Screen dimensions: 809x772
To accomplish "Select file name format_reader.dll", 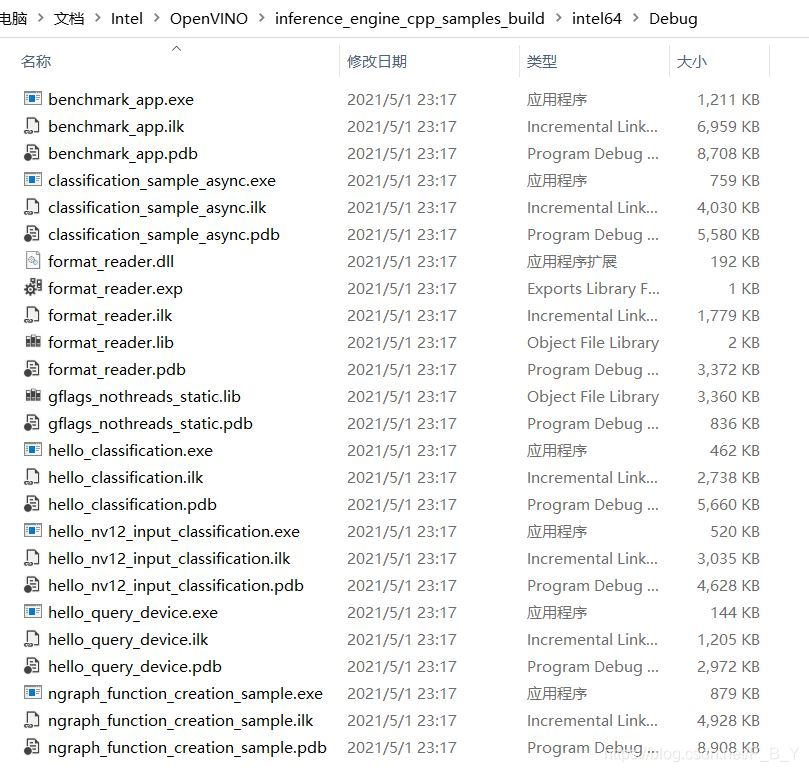I will point(111,261).
